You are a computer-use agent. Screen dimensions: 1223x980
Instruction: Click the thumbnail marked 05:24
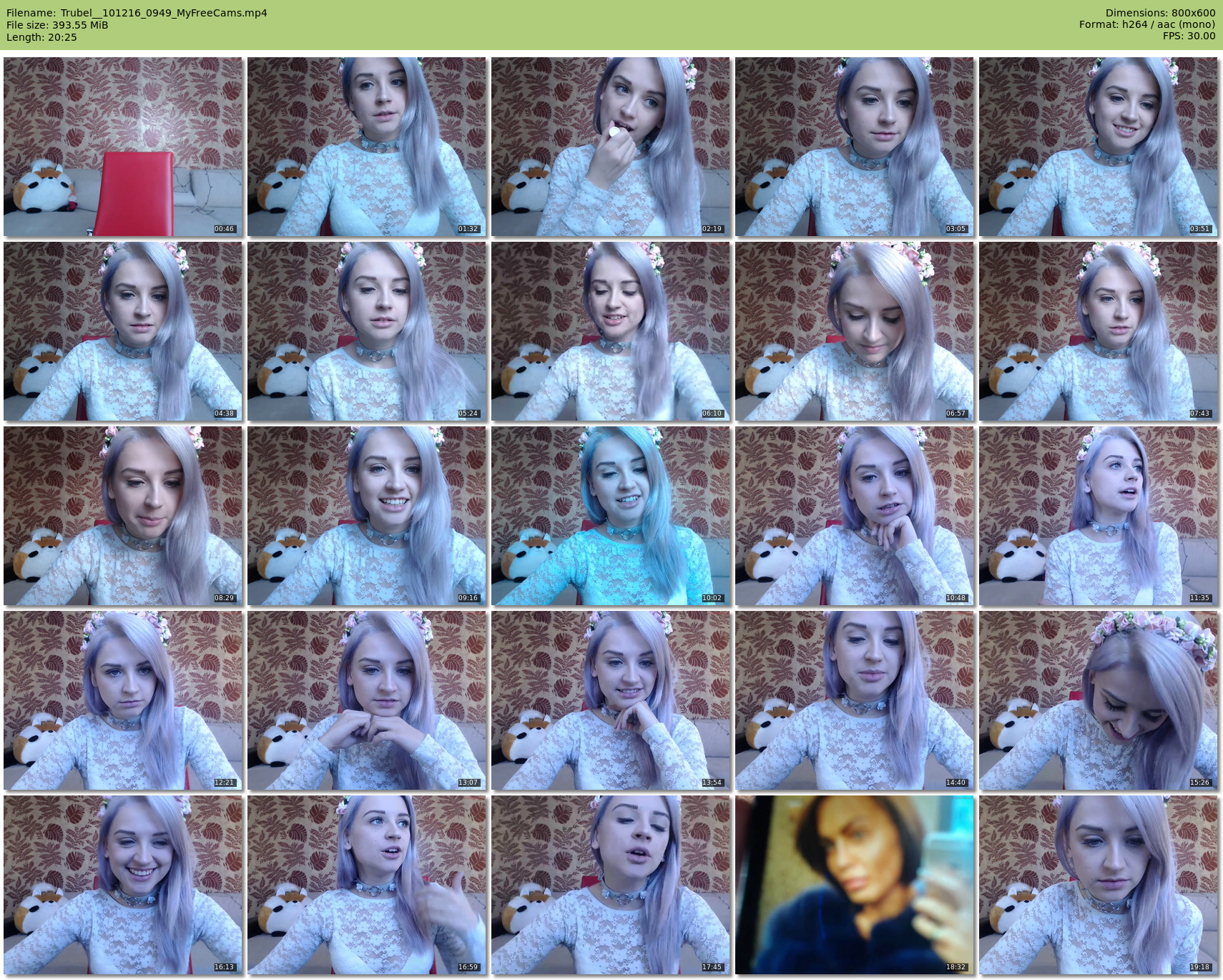coord(367,331)
